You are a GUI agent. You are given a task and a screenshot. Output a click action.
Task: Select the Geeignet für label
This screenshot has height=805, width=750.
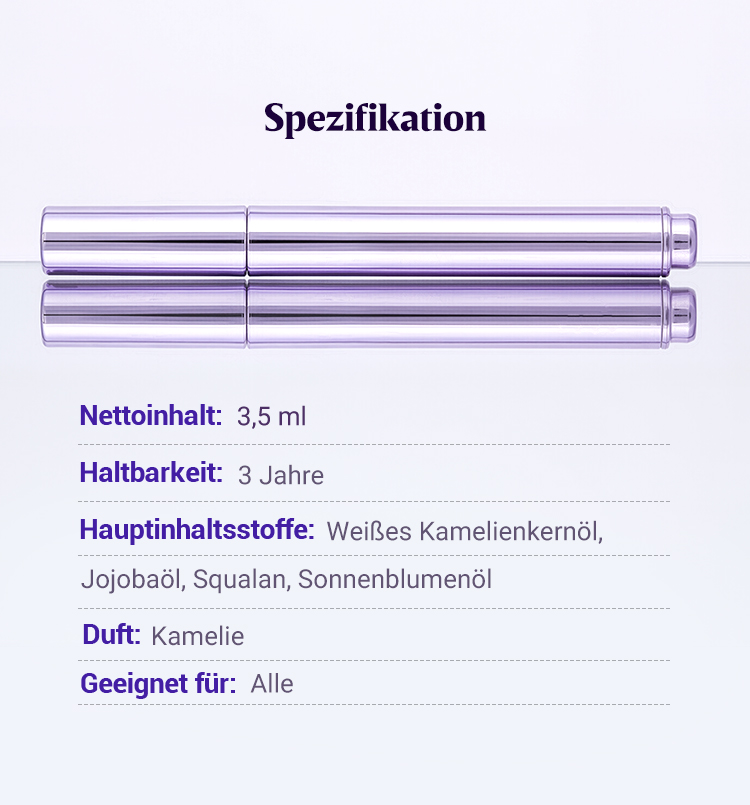(158, 685)
